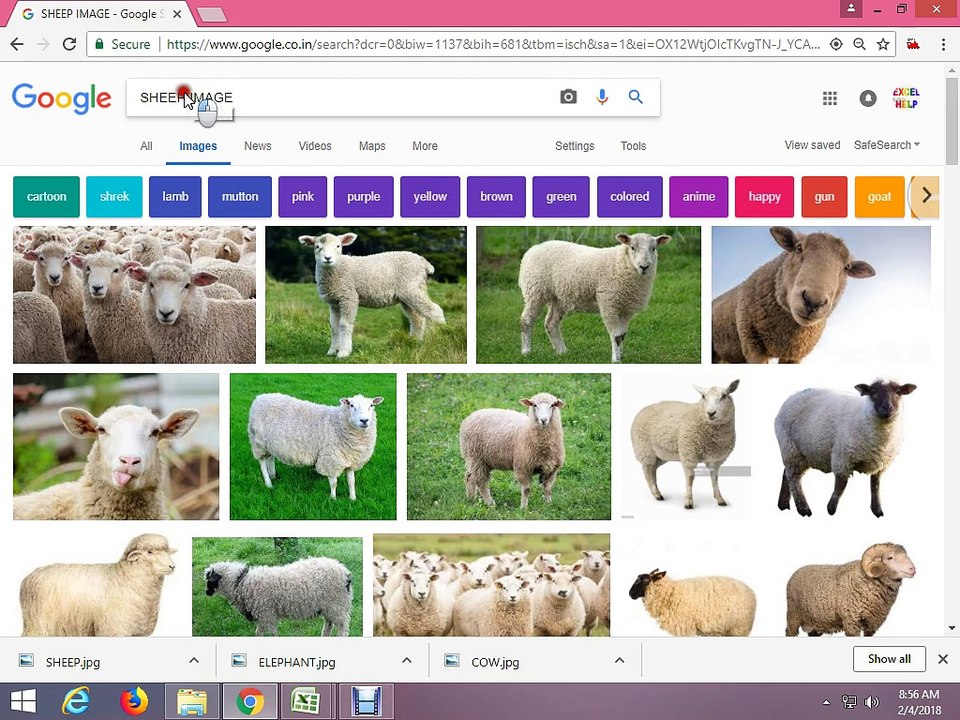Expand COW.jpg download options arrow

coord(619,660)
